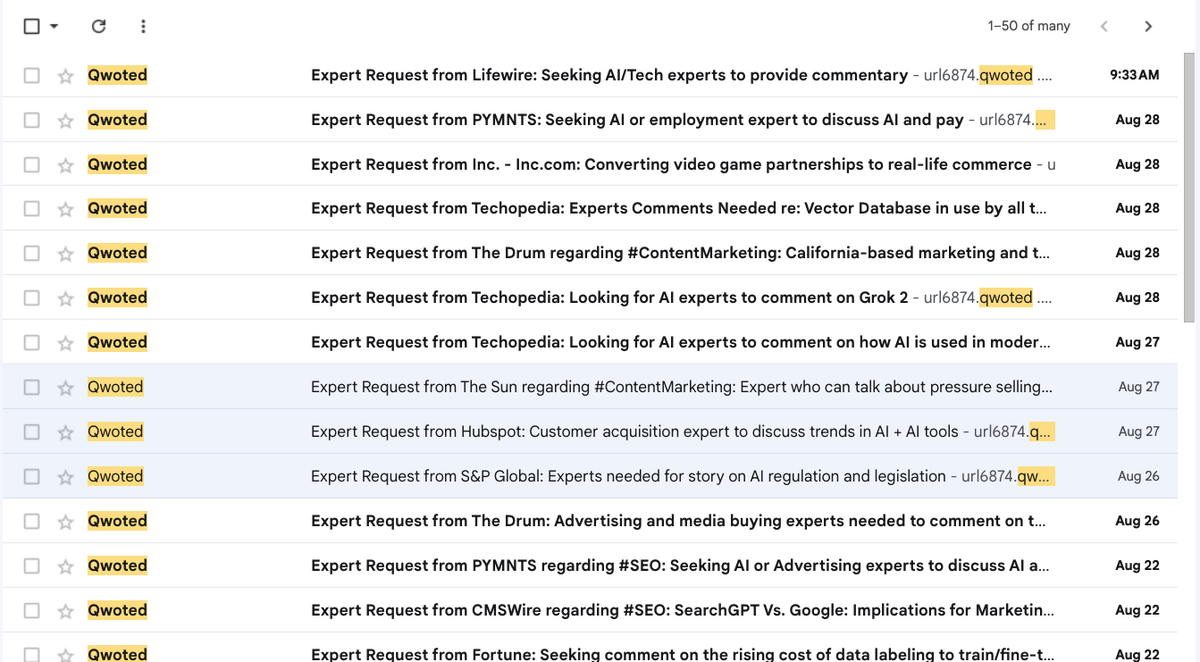Open PYMNTS 'Seeking AI or Advertising experts' subject
This screenshot has height=662, width=1200.
click(x=680, y=566)
